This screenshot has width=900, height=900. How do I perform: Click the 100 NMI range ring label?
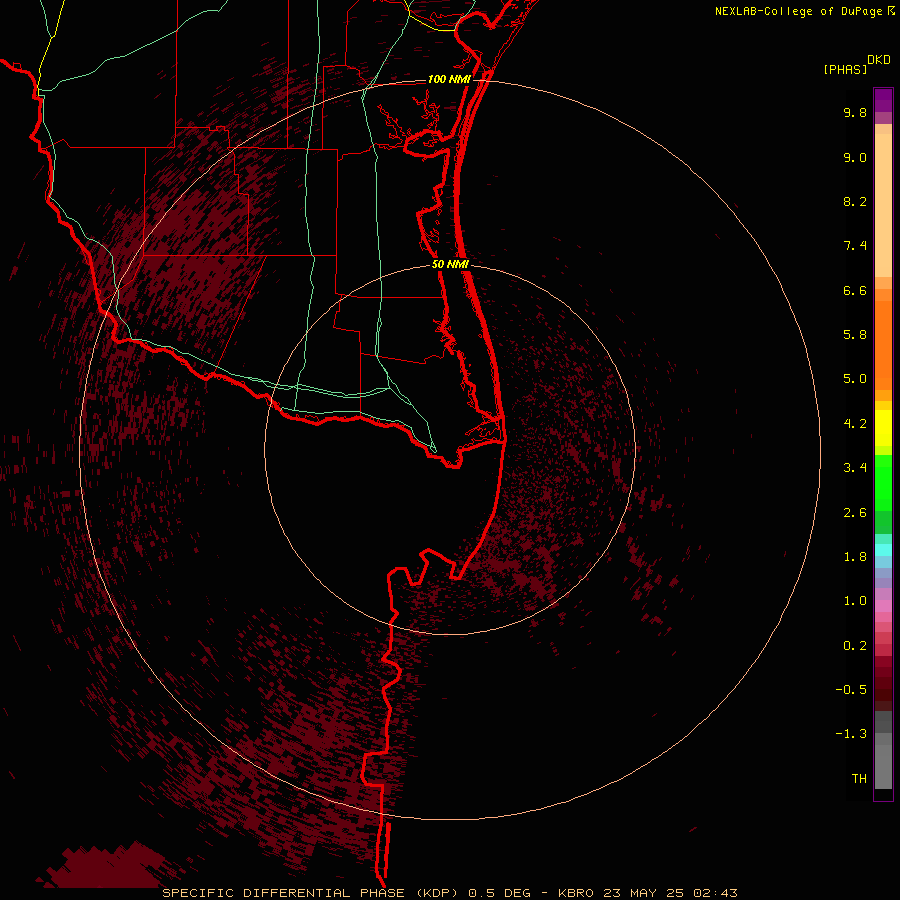(449, 79)
